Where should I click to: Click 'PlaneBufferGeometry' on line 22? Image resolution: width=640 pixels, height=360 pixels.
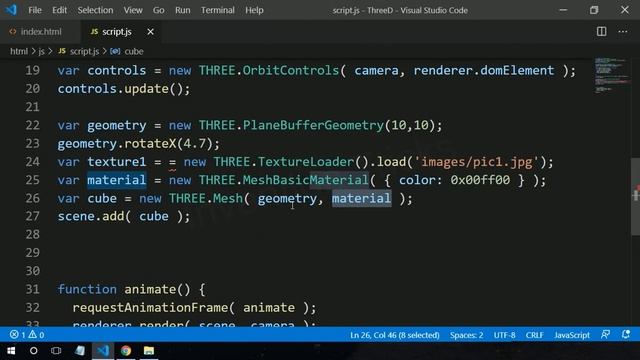coord(313,125)
